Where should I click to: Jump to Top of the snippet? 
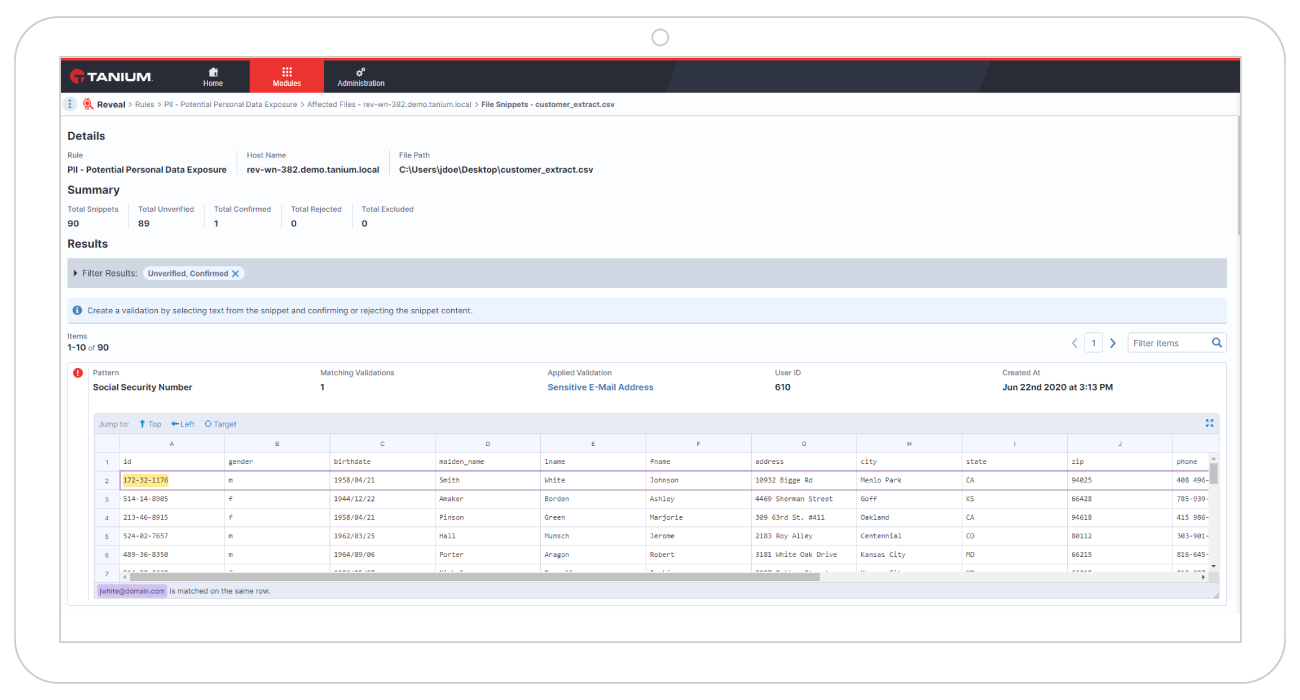click(150, 424)
